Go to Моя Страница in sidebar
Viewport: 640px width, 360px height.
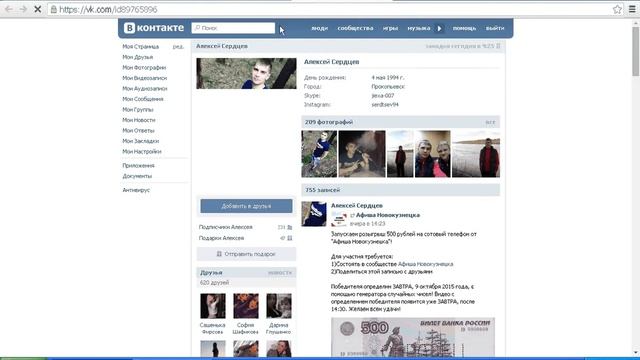tap(140, 47)
